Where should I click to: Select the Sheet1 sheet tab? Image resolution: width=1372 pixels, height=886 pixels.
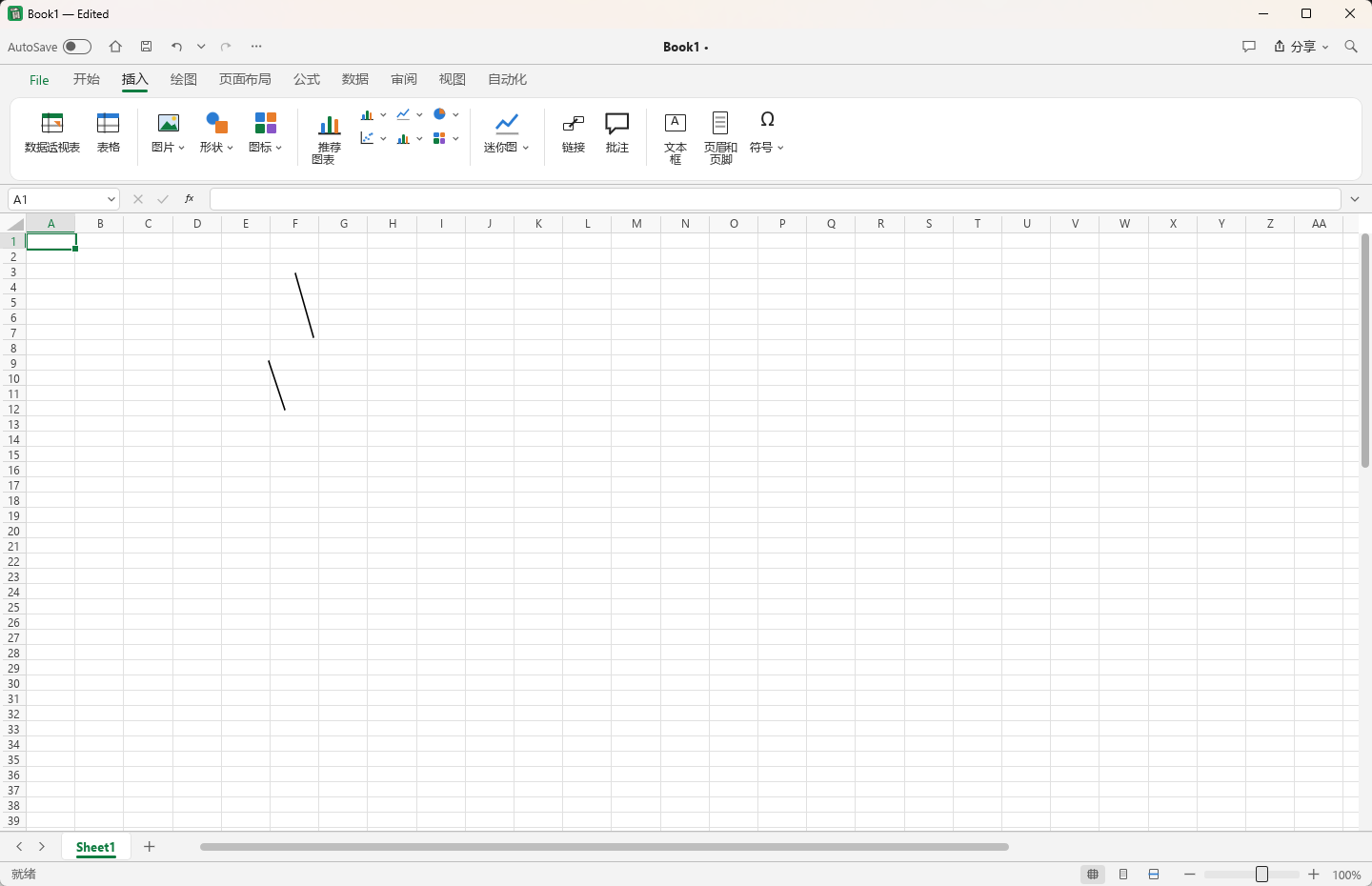coord(95,847)
